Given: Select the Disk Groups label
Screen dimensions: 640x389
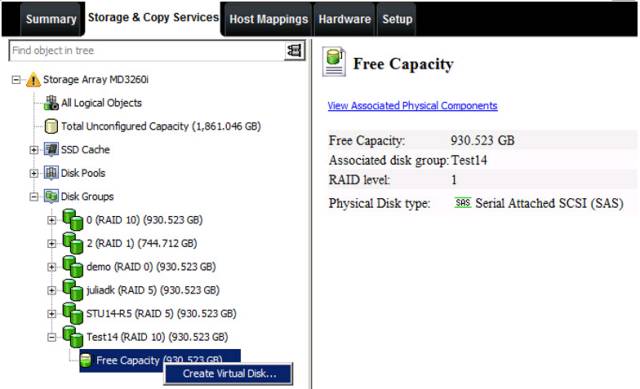Looking at the screenshot, I should [87, 196].
